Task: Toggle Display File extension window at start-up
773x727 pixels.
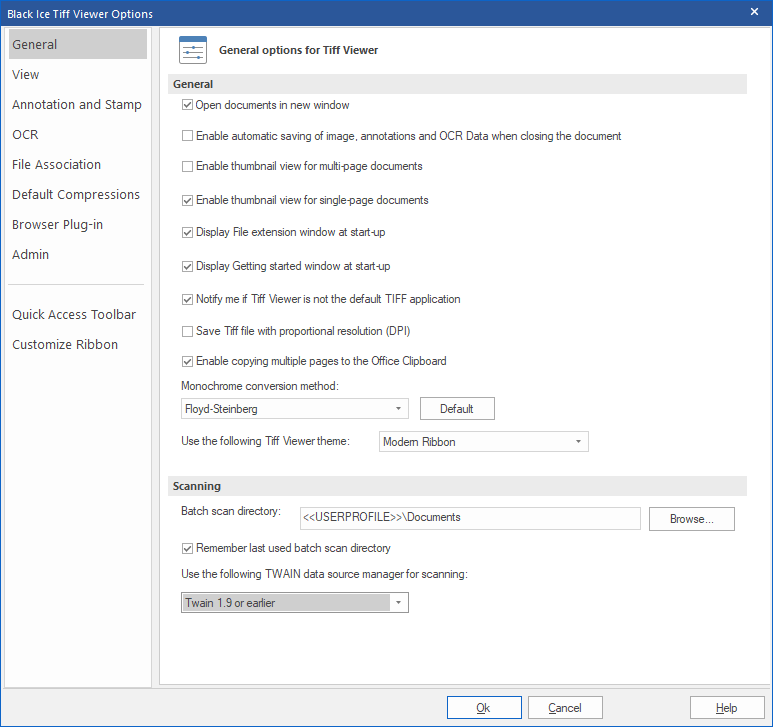Action: [x=187, y=232]
